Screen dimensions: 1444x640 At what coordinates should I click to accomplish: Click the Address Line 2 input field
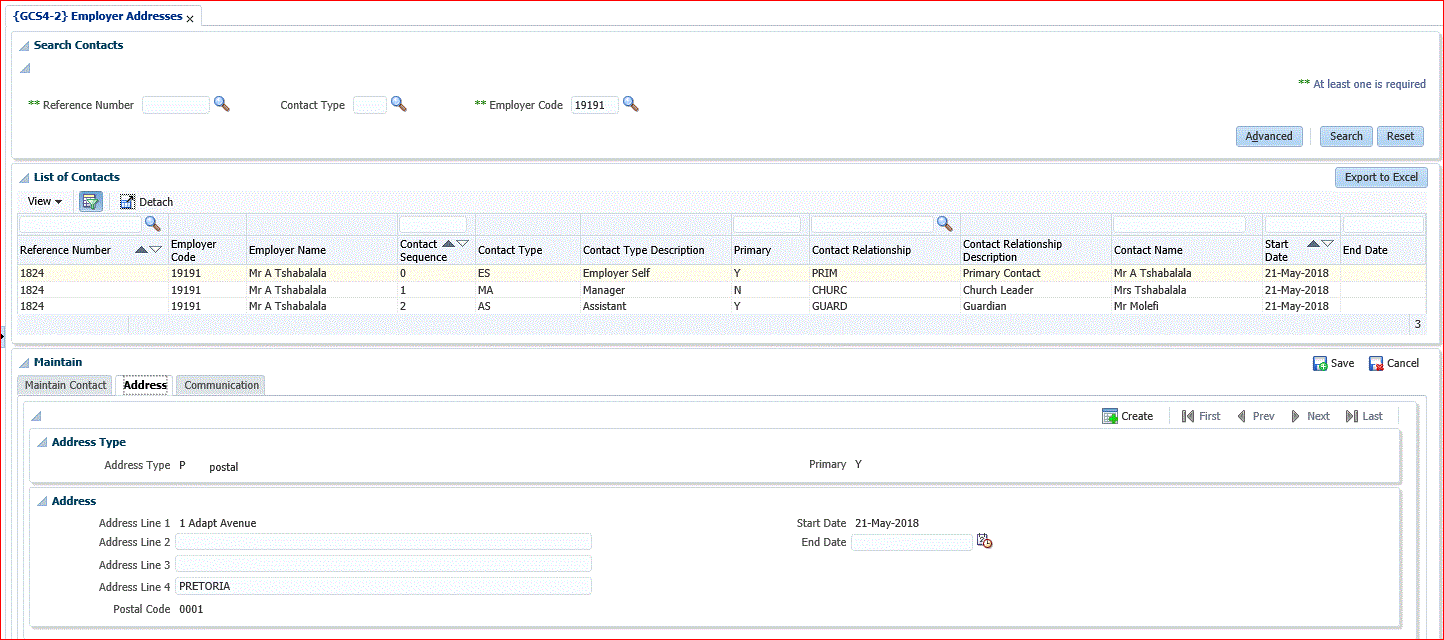coord(384,542)
